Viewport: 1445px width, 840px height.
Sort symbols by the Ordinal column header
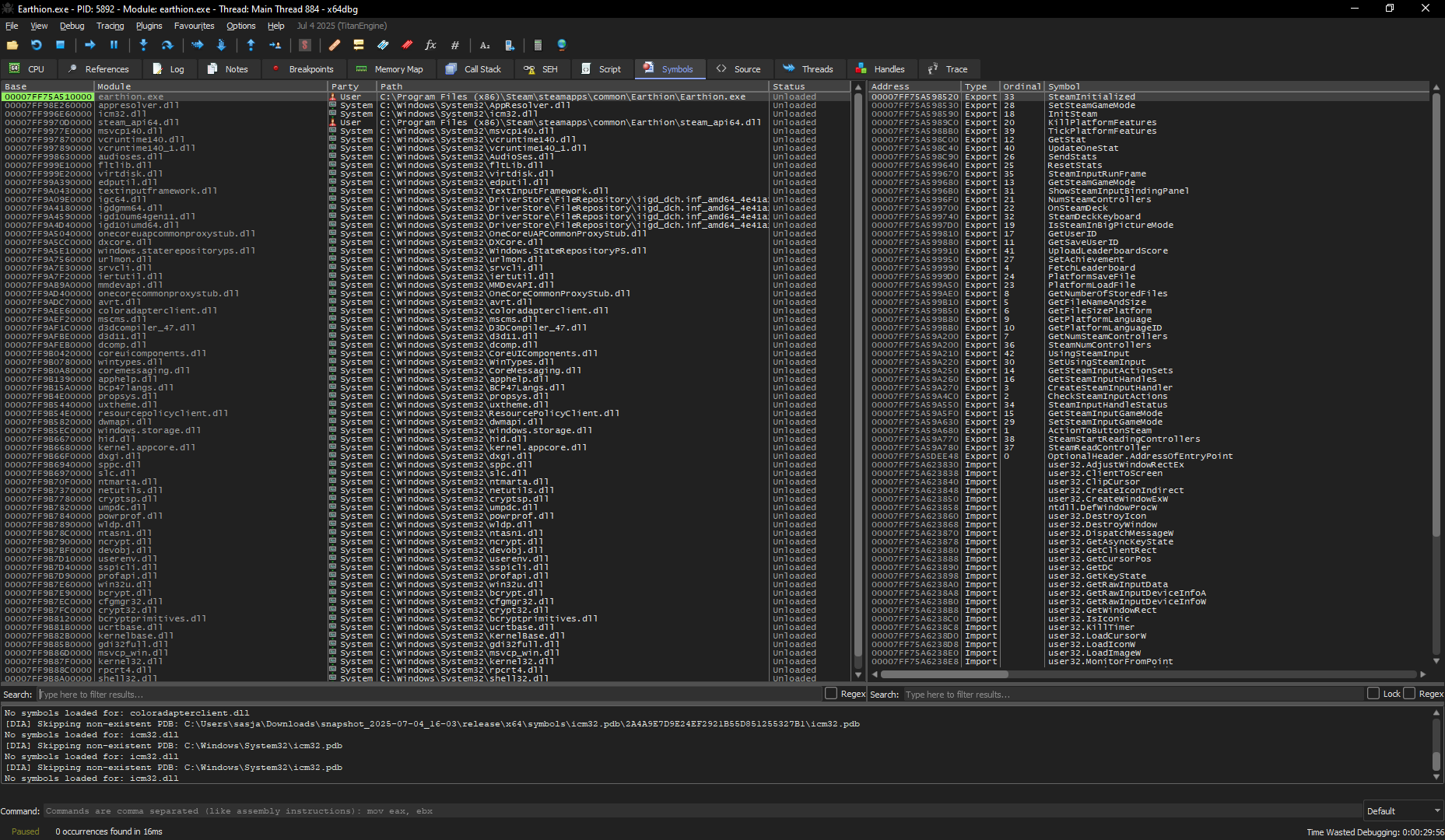point(1022,86)
